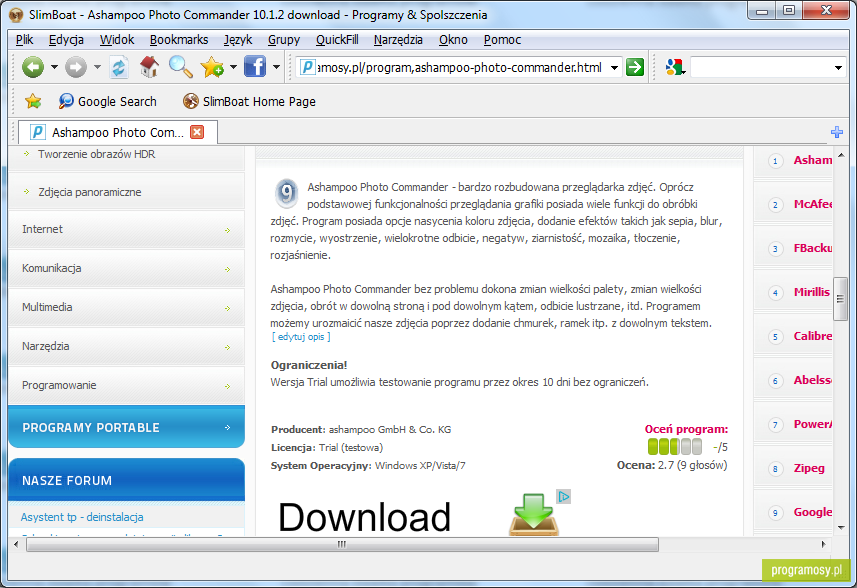Click the green Go arrow button
Viewport: 857px width, 588px height.
tap(635, 67)
